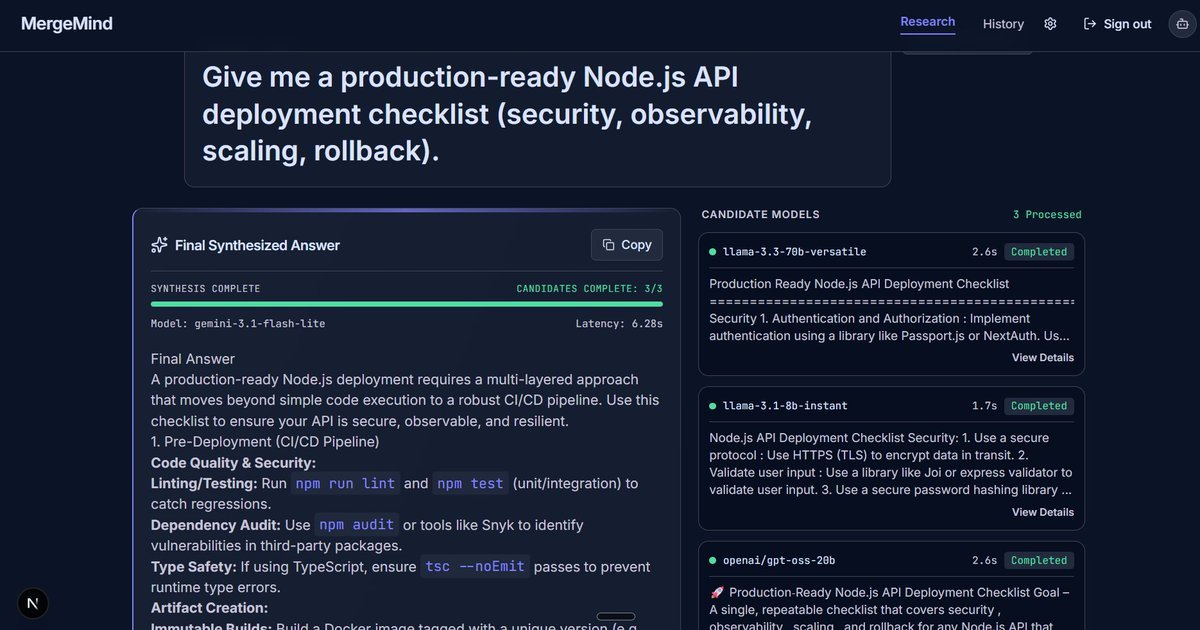Click the sign out arrow icon
Screen dimensions: 1200x630
point(1090,24)
